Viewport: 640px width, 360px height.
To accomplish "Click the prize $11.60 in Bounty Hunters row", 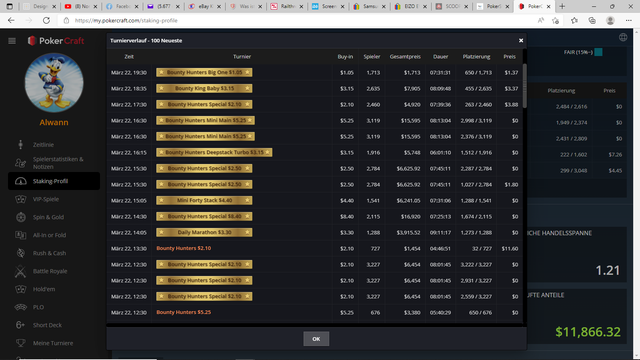I will coord(509,248).
